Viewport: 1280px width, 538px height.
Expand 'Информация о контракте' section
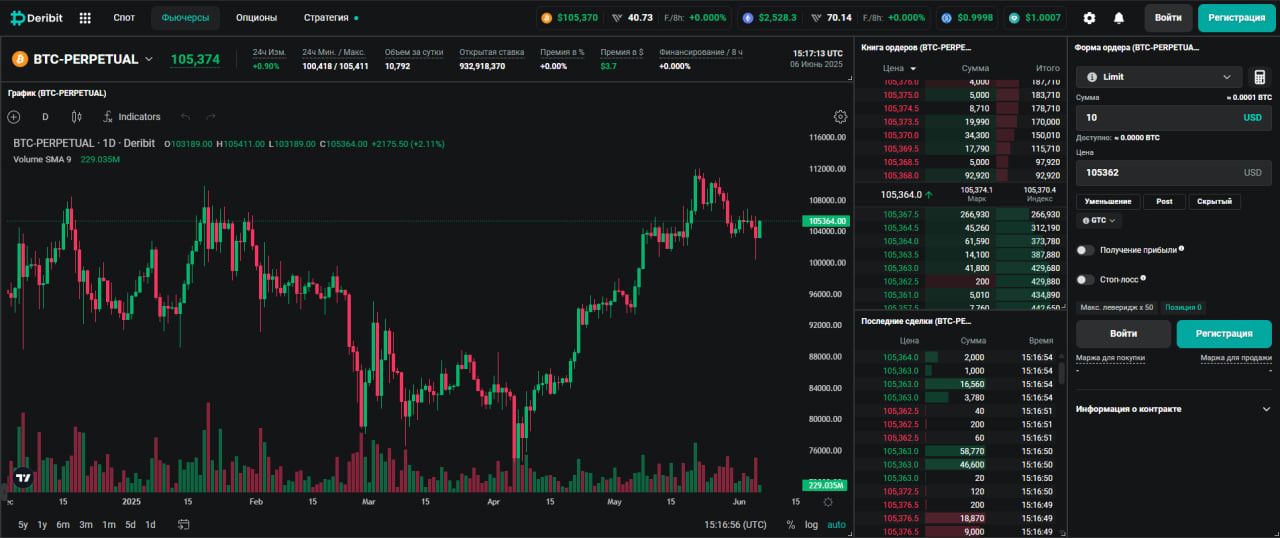point(1173,409)
